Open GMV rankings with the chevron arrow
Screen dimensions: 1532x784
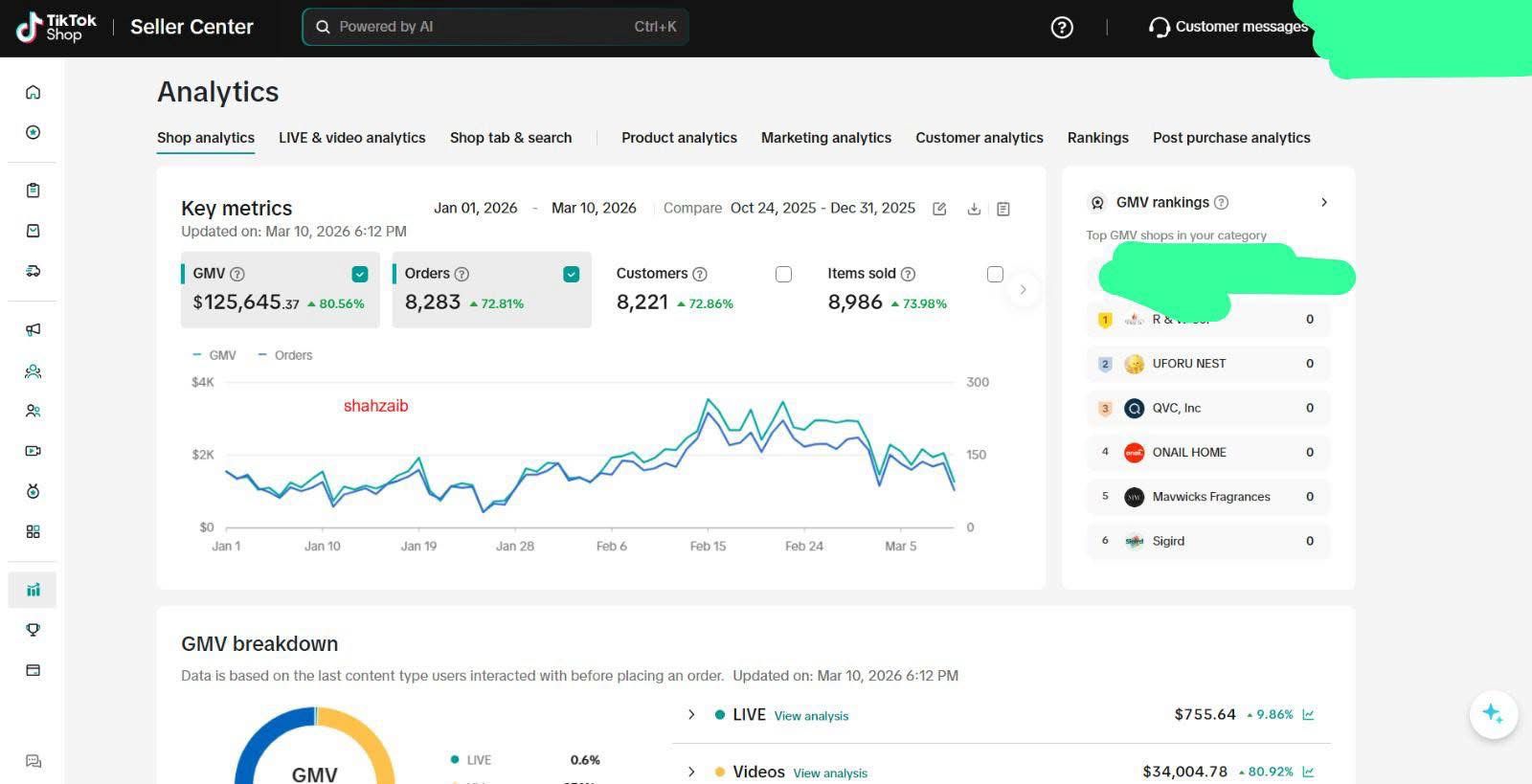coord(1324,202)
